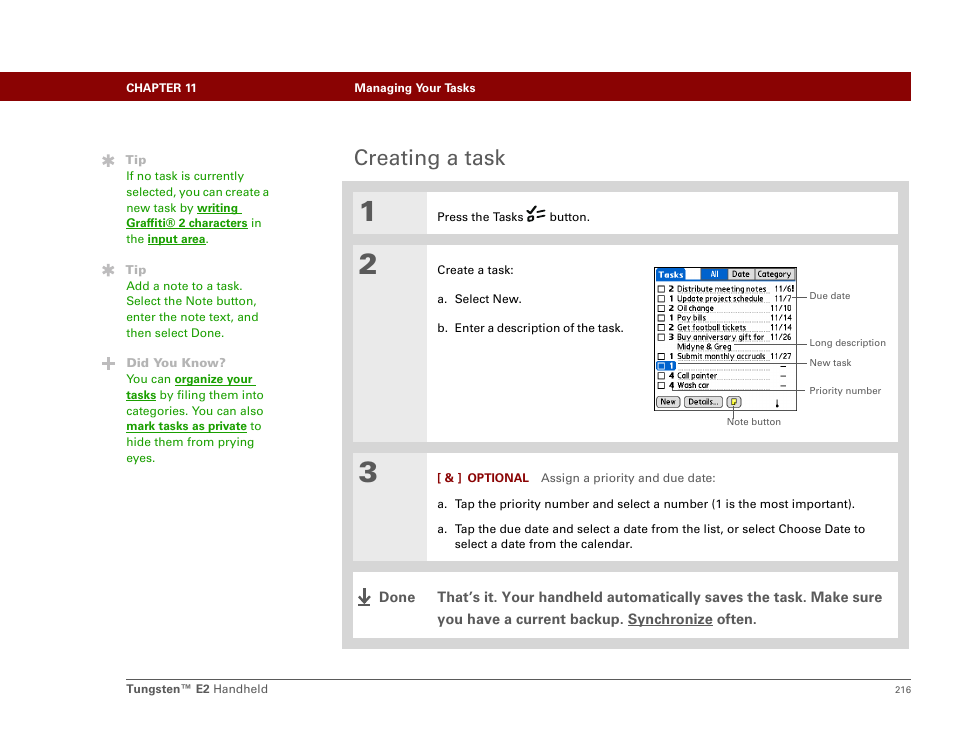The height and width of the screenshot is (738, 954).
Task: Open the 11/7 due date of Update project schedule
Action: [x=782, y=299]
